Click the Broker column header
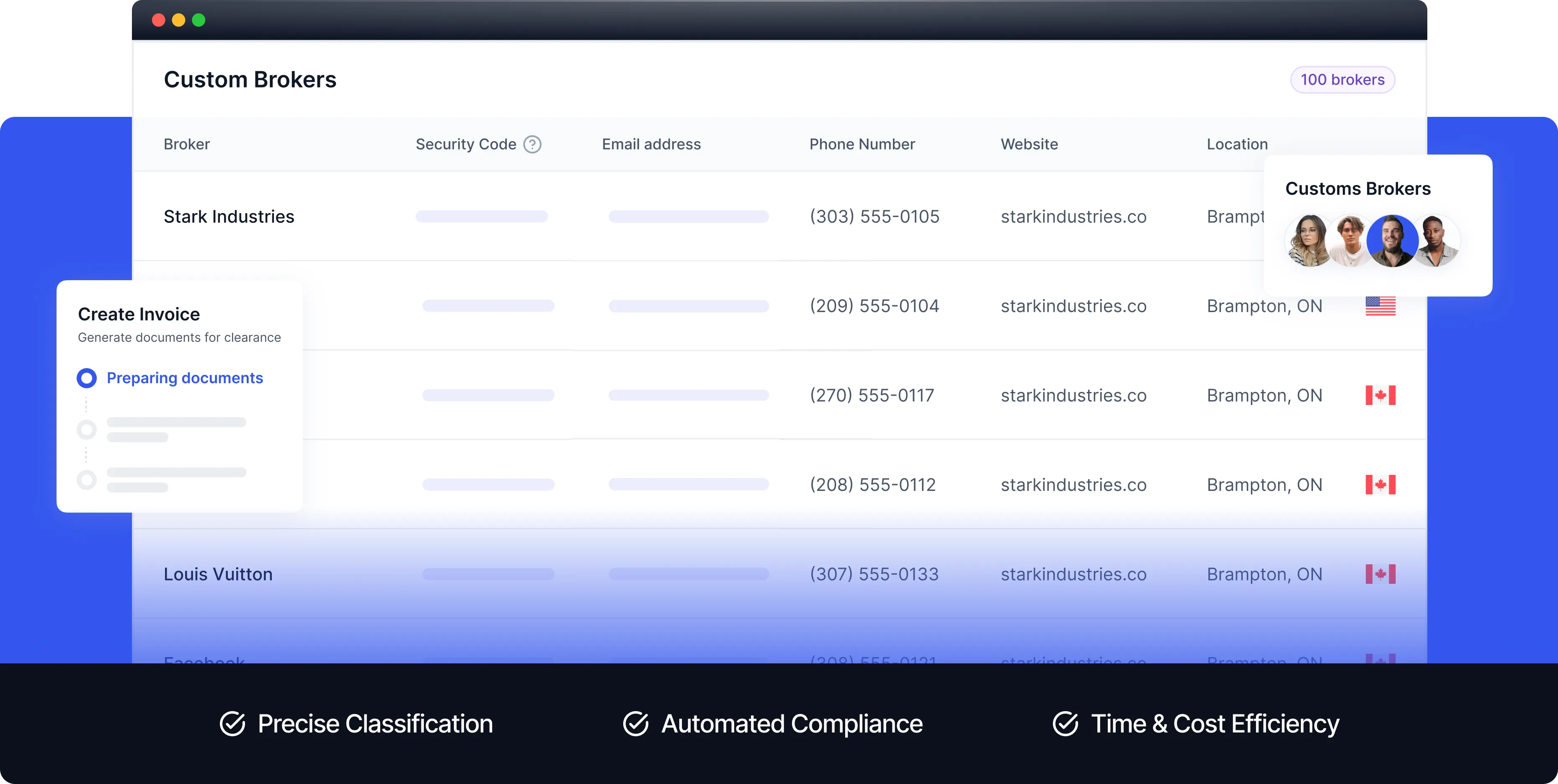Image resolution: width=1558 pixels, height=784 pixels. pos(186,144)
